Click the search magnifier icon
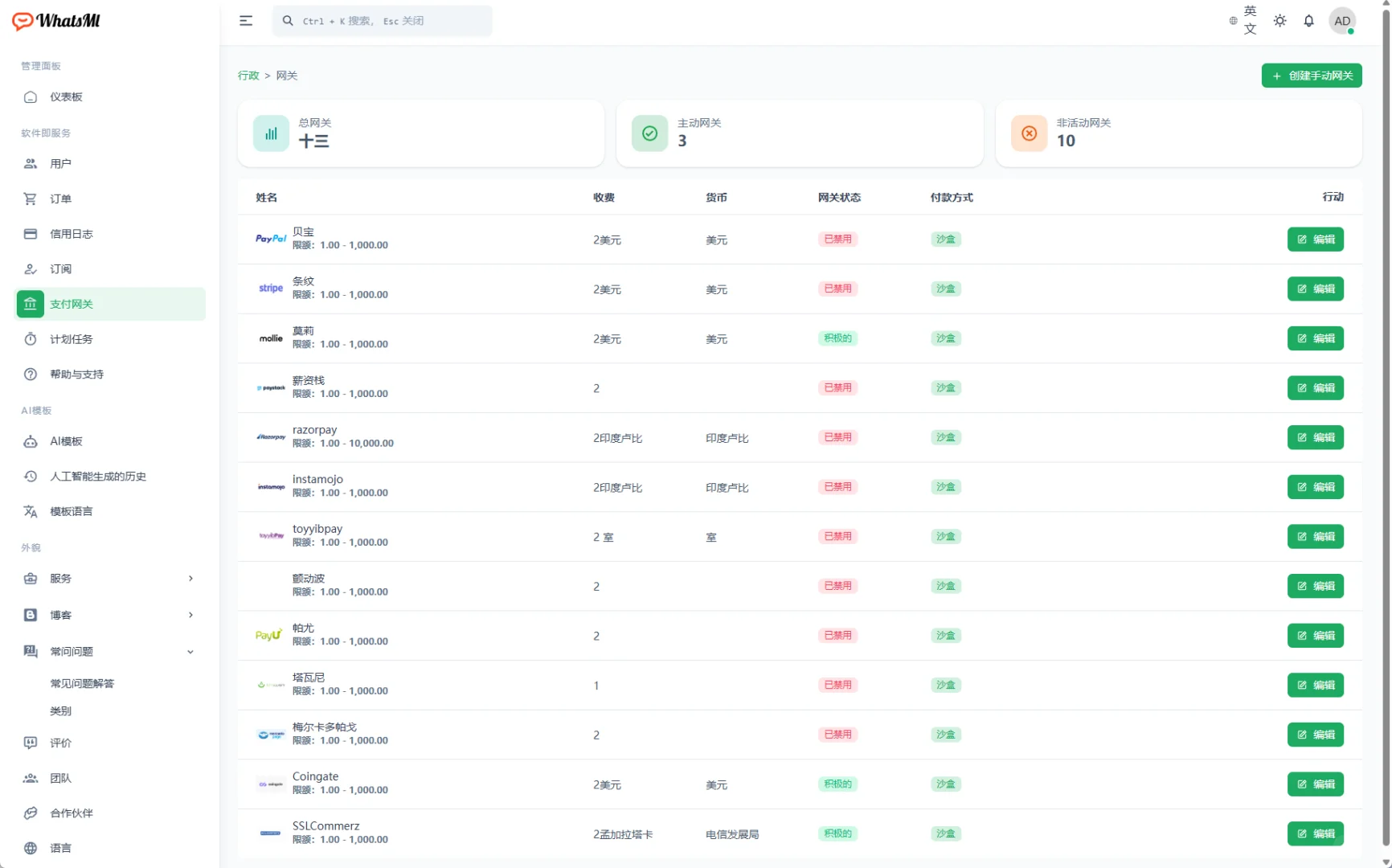This screenshot has width=1392, height=868. (x=288, y=21)
